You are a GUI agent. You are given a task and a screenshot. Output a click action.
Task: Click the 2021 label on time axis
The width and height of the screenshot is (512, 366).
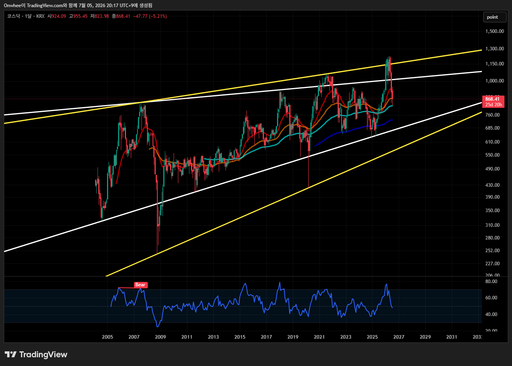click(319, 337)
